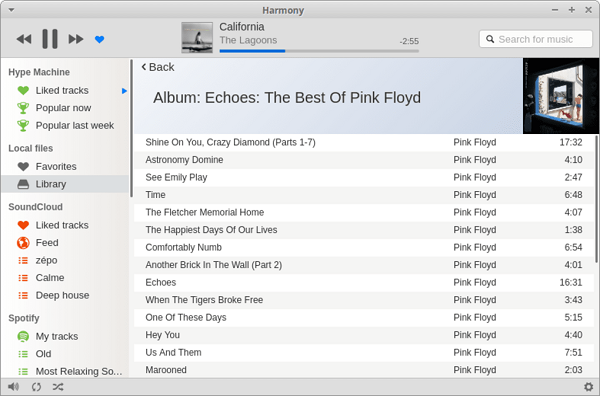Toggle shuffle mode in bottom bar
Viewport: 600px width, 396px height.
(58, 387)
